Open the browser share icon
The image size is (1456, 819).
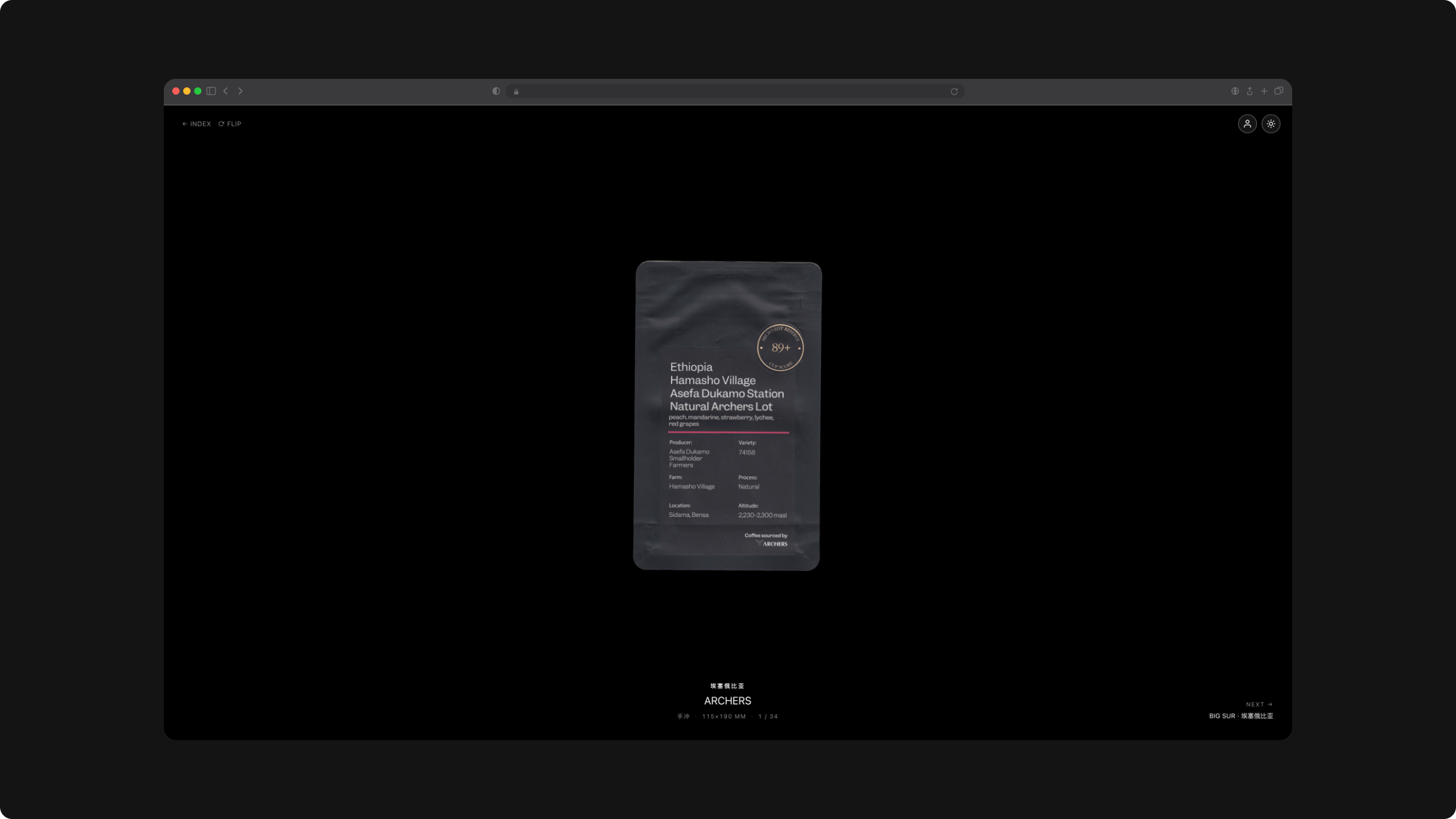point(1250,91)
